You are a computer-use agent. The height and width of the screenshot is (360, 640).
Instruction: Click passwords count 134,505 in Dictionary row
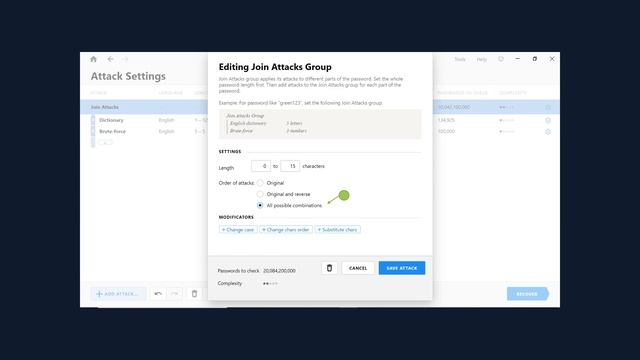click(446, 120)
